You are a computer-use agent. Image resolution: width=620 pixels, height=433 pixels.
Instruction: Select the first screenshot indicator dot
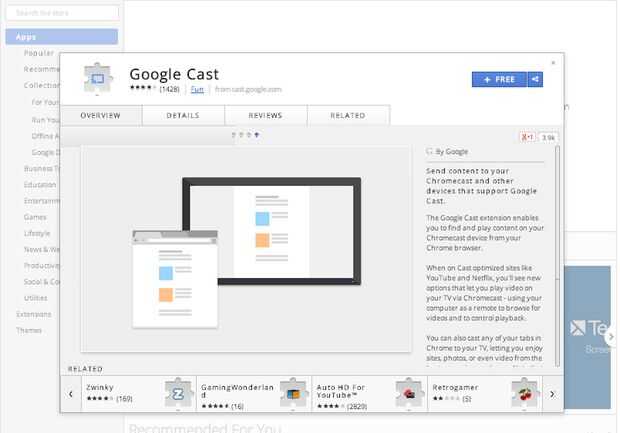234,135
